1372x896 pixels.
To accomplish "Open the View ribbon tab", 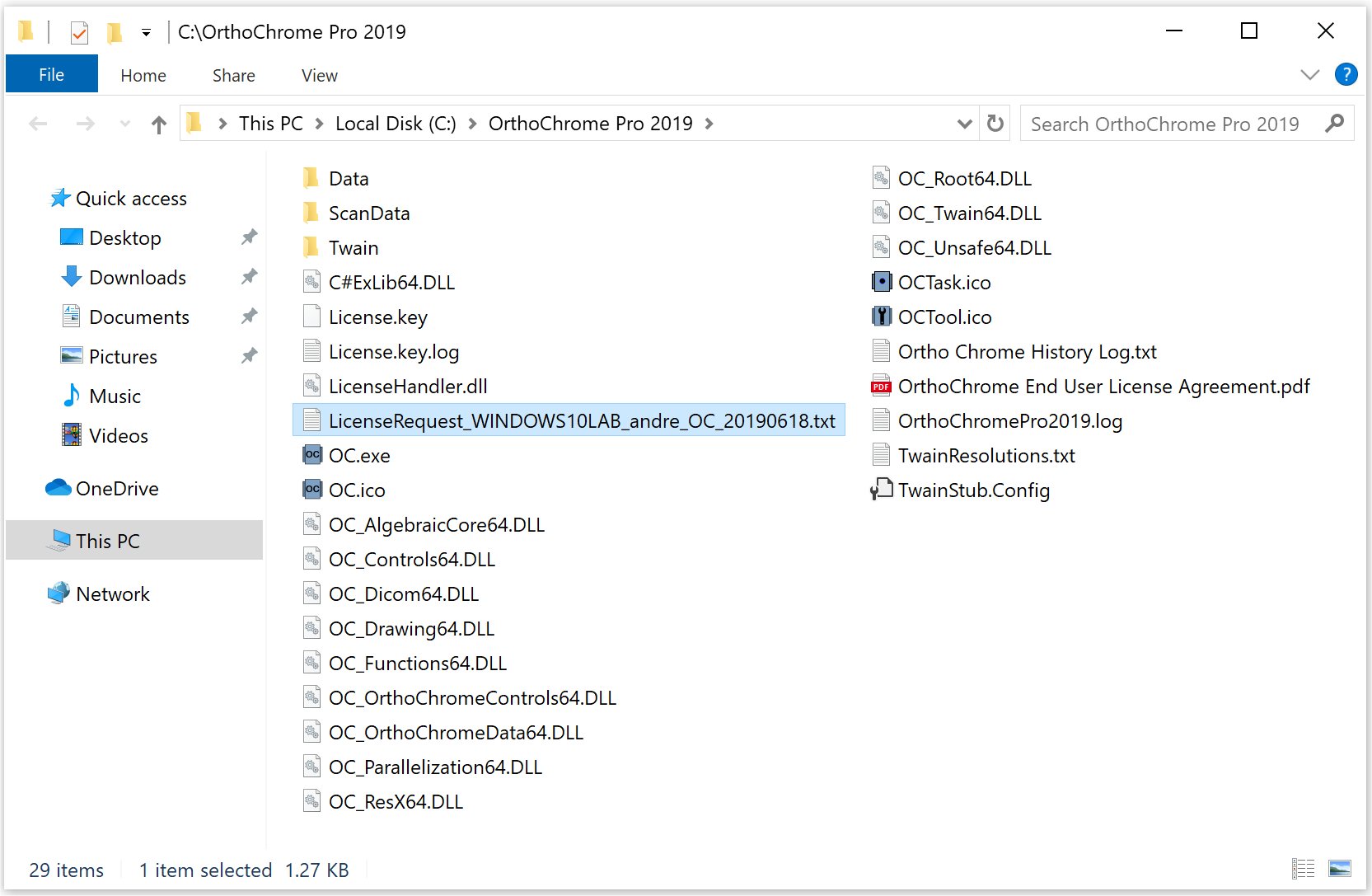I will tap(319, 76).
